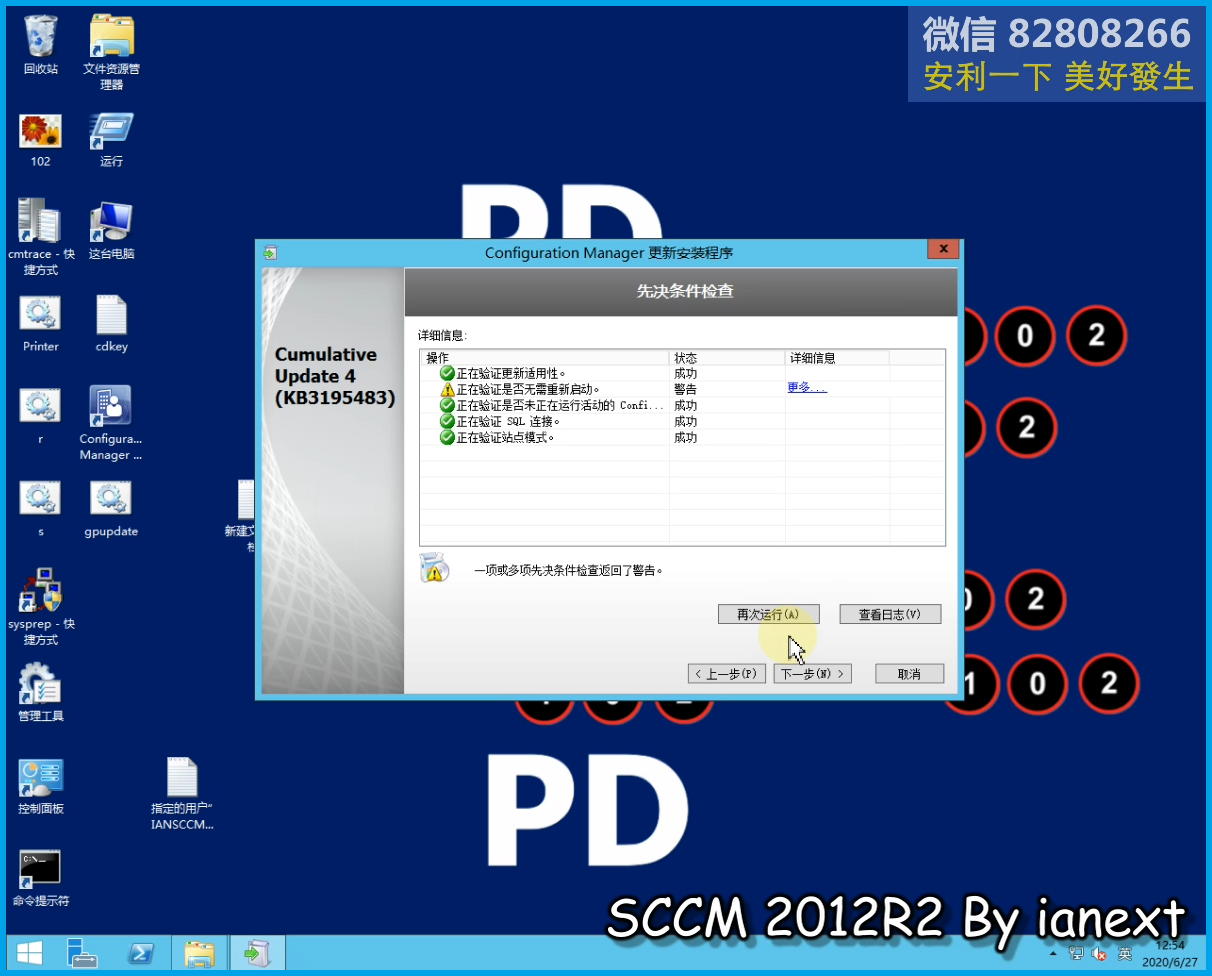The width and height of the screenshot is (1212, 976).
Task: Open the sysprep shortcut icon
Action: 41,608
